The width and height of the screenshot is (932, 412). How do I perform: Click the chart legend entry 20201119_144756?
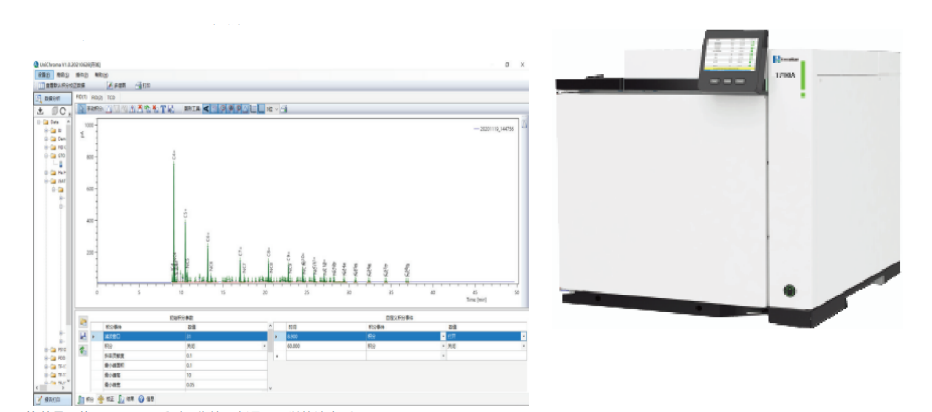click(494, 128)
